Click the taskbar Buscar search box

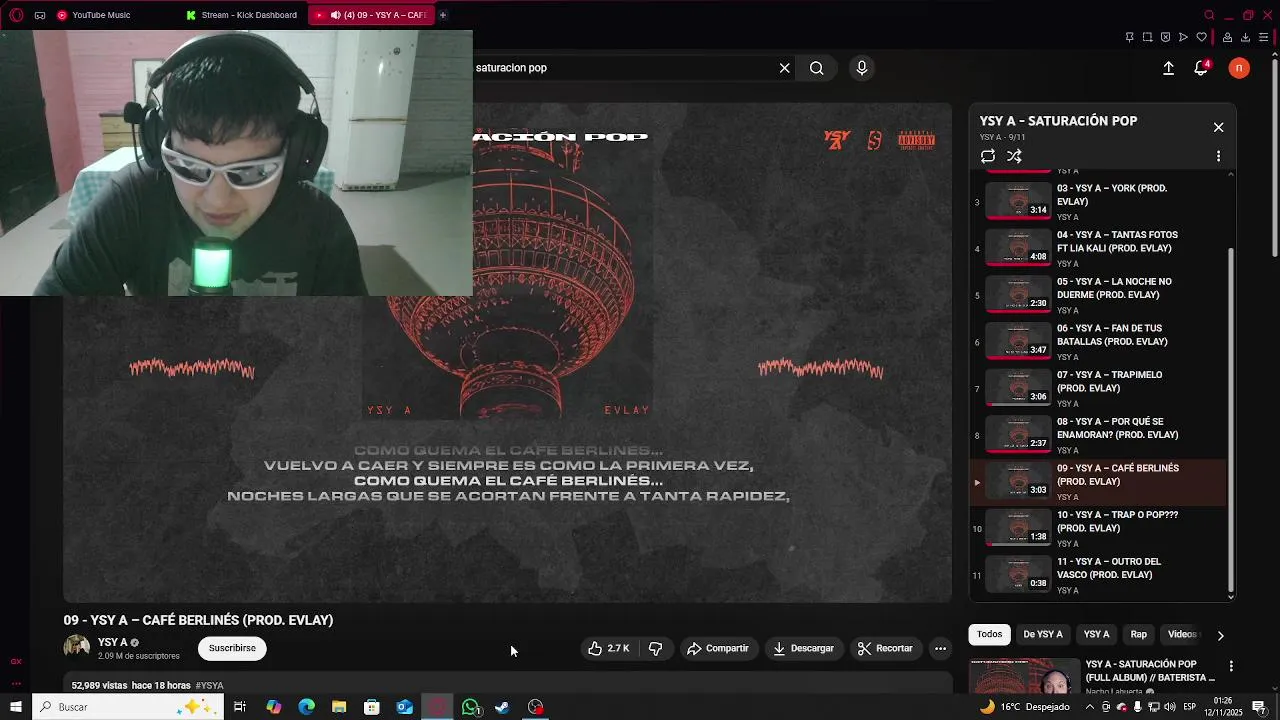coord(127,707)
